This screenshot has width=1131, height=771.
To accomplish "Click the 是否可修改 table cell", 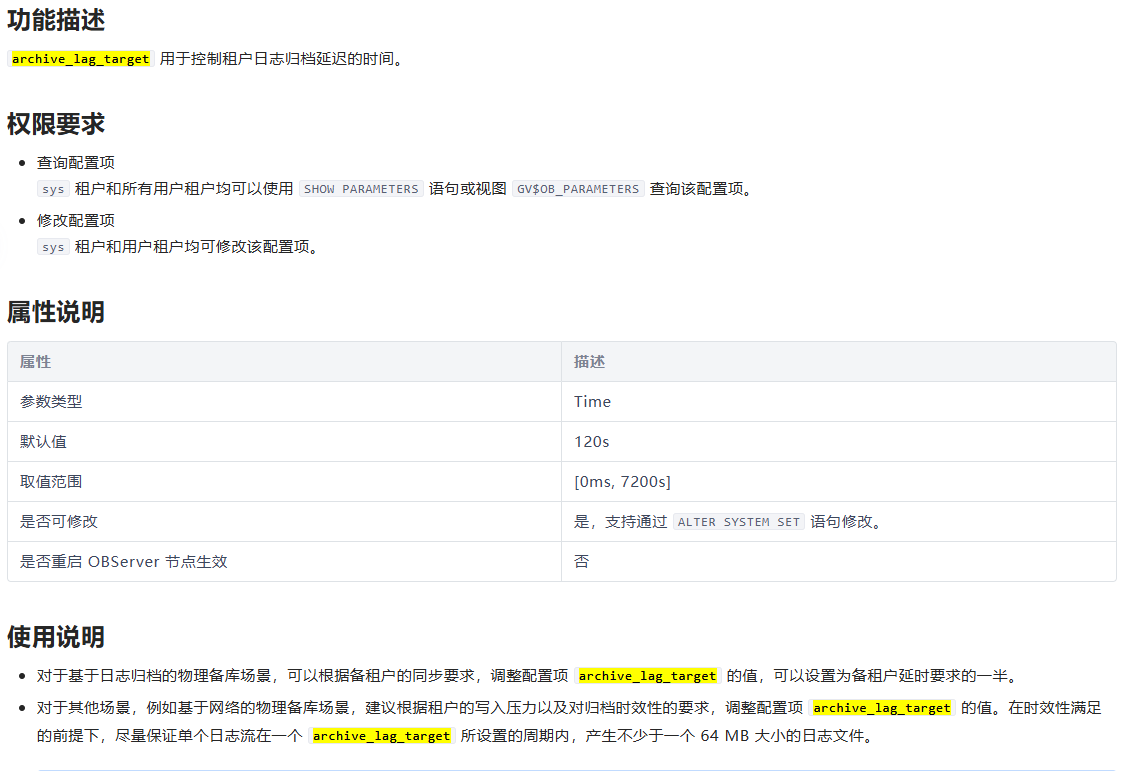I will pos(284,521).
